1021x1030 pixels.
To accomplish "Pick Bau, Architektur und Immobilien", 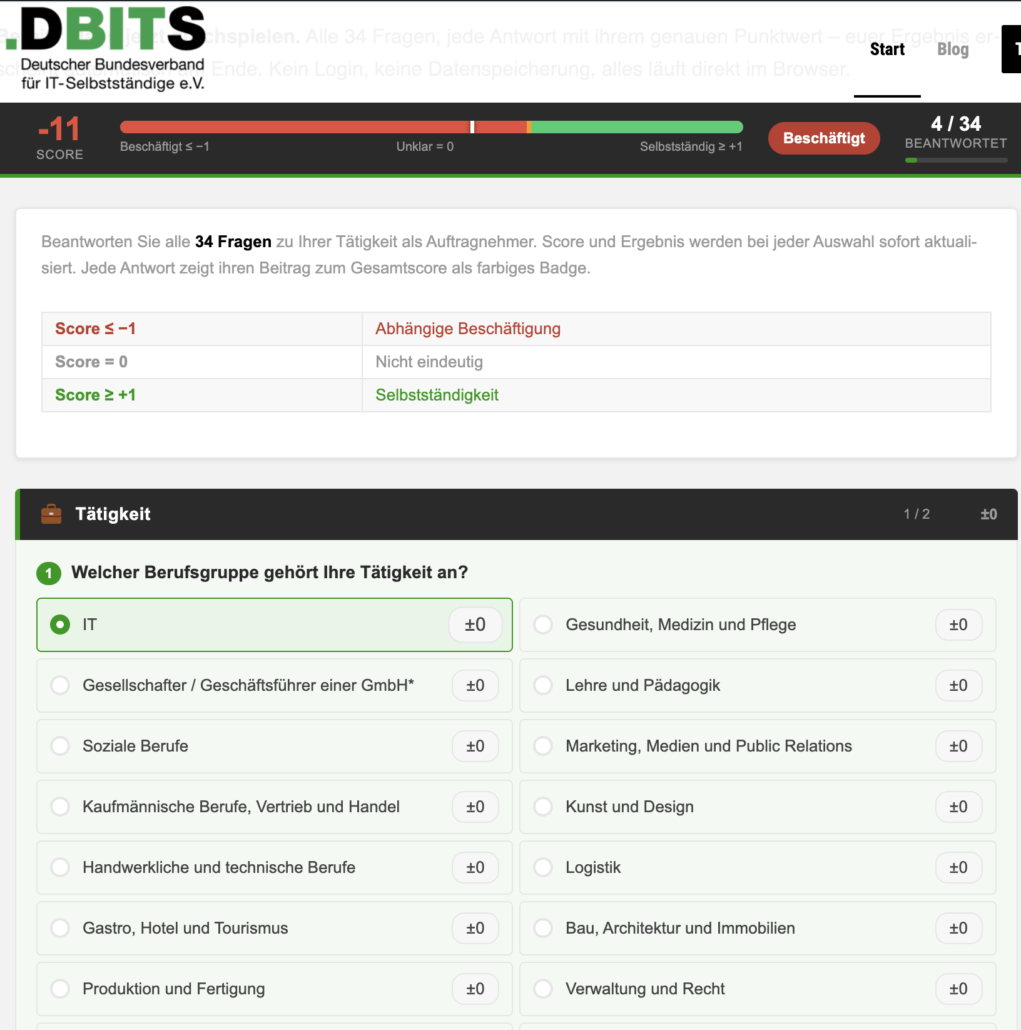I will pyautogui.click(x=543, y=928).
